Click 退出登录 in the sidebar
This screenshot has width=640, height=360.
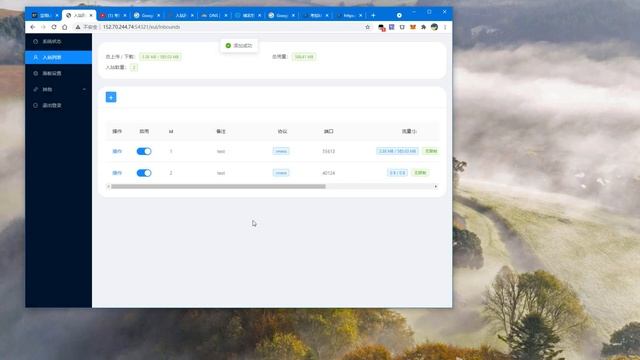coord(58,105)
